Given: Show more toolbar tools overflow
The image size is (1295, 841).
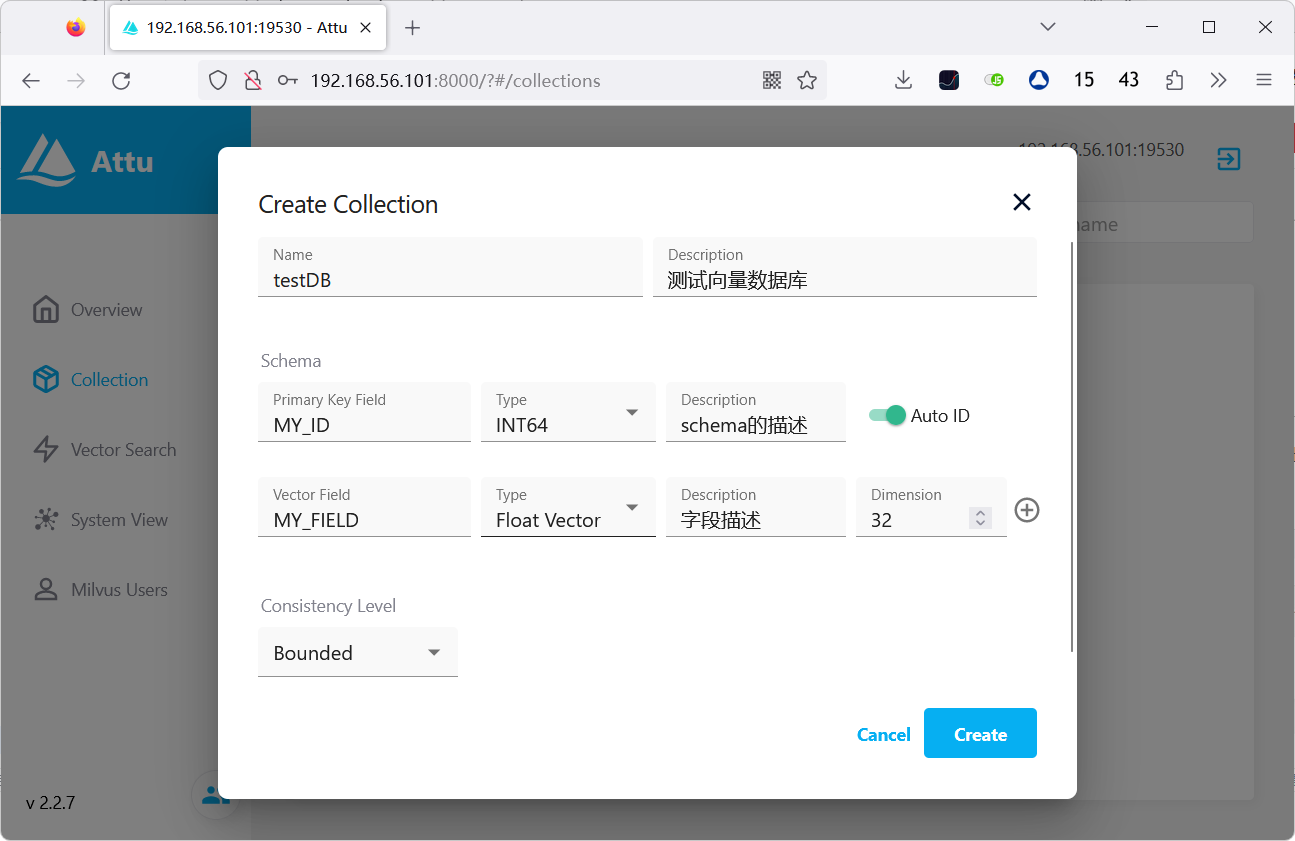Looking at the screenshot, I should (1218, 81).
